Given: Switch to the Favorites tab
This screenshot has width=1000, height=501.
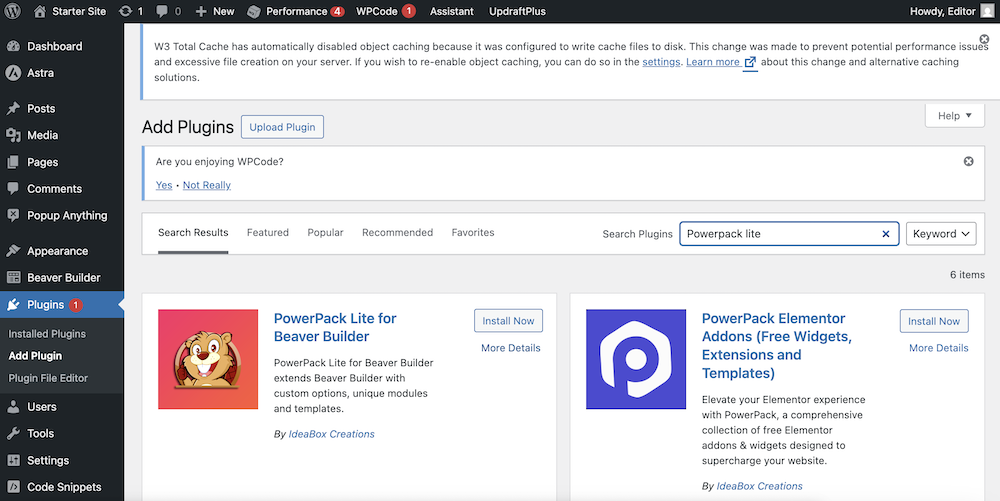Looking at the screenshot, I should 473,233.
